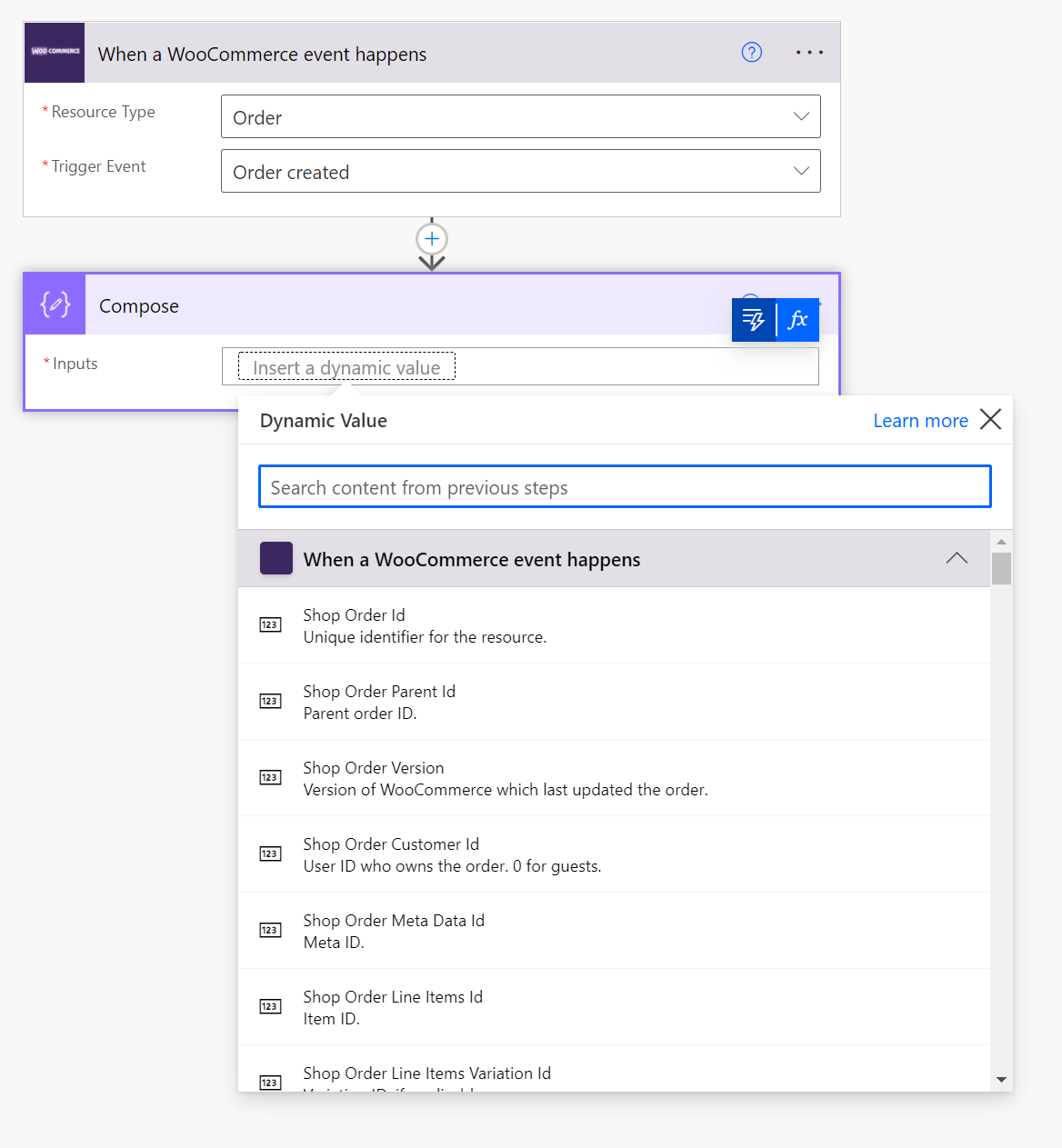Click the search content input field

click(x=625, y=486)
